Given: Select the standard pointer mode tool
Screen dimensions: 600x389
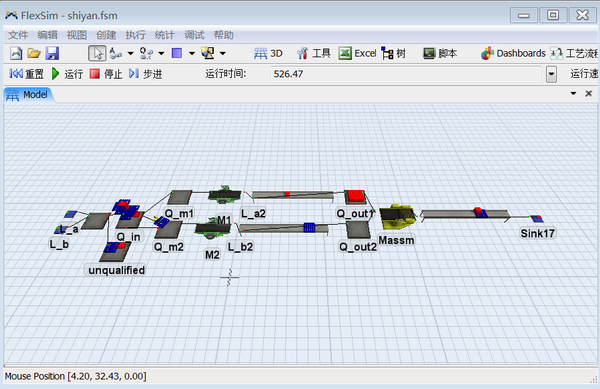Looking at the screenshot, I should pyautogui.click(x=97, y=53).
